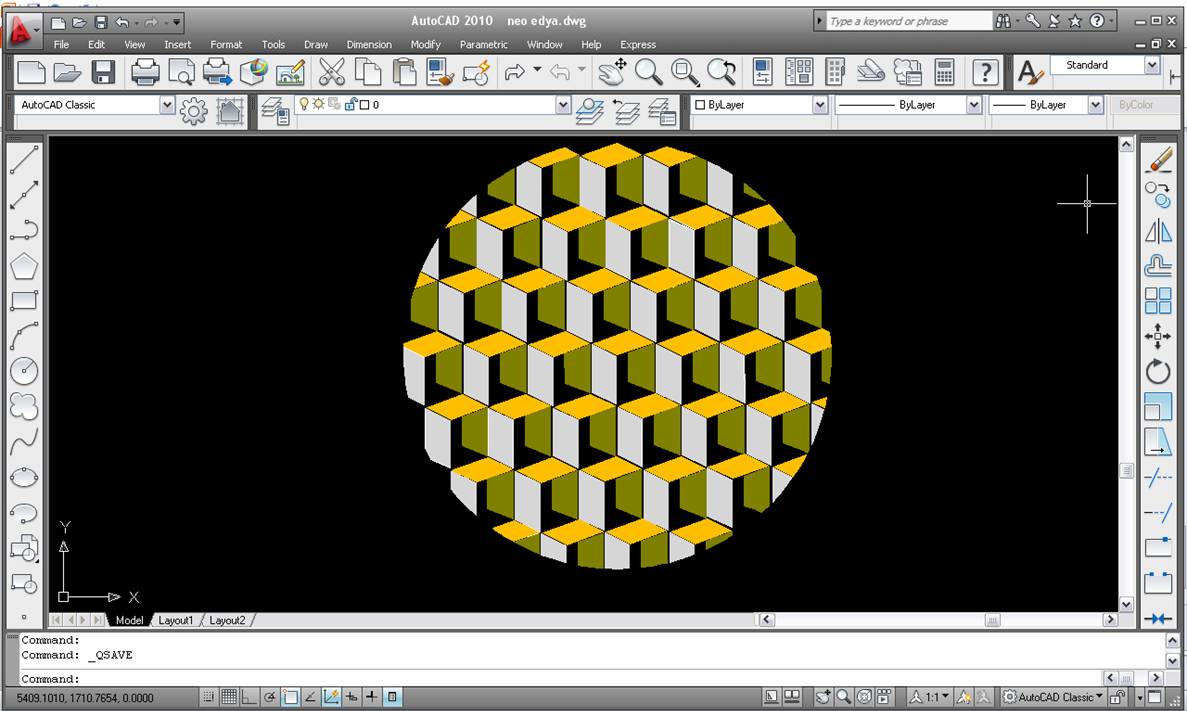Select the Line tool in Draw toolbar
Screen dimensions: 1187x711
(x=23, y=160)
